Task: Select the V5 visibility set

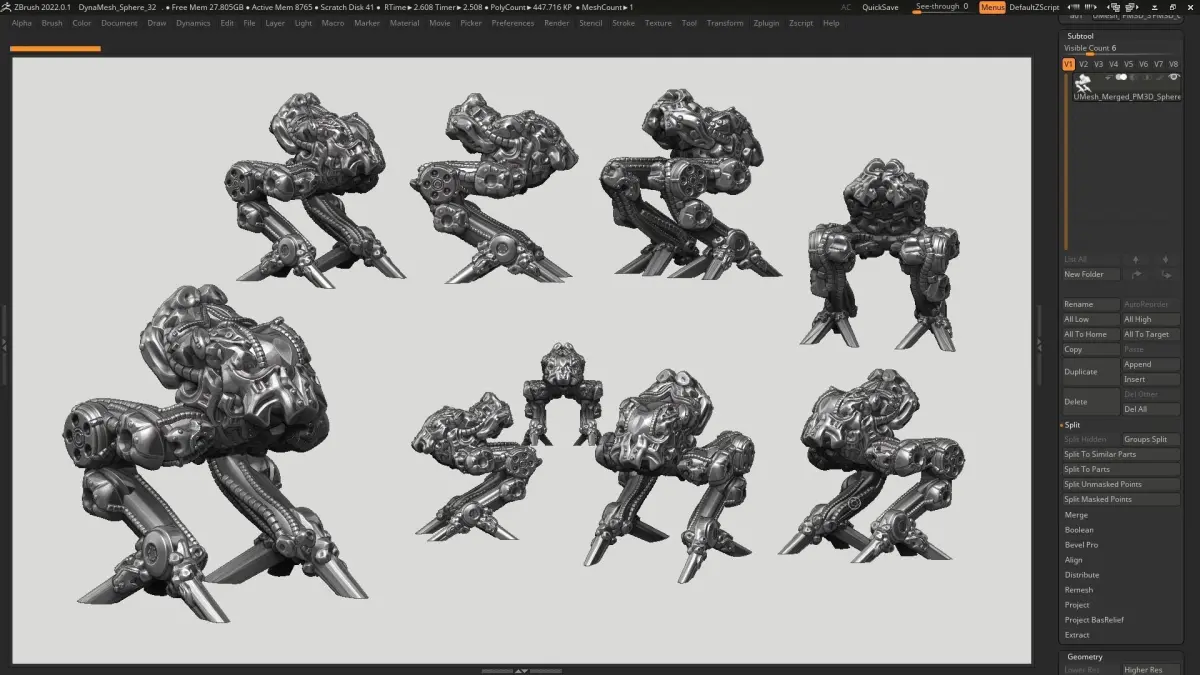Action: point(1128,64)
